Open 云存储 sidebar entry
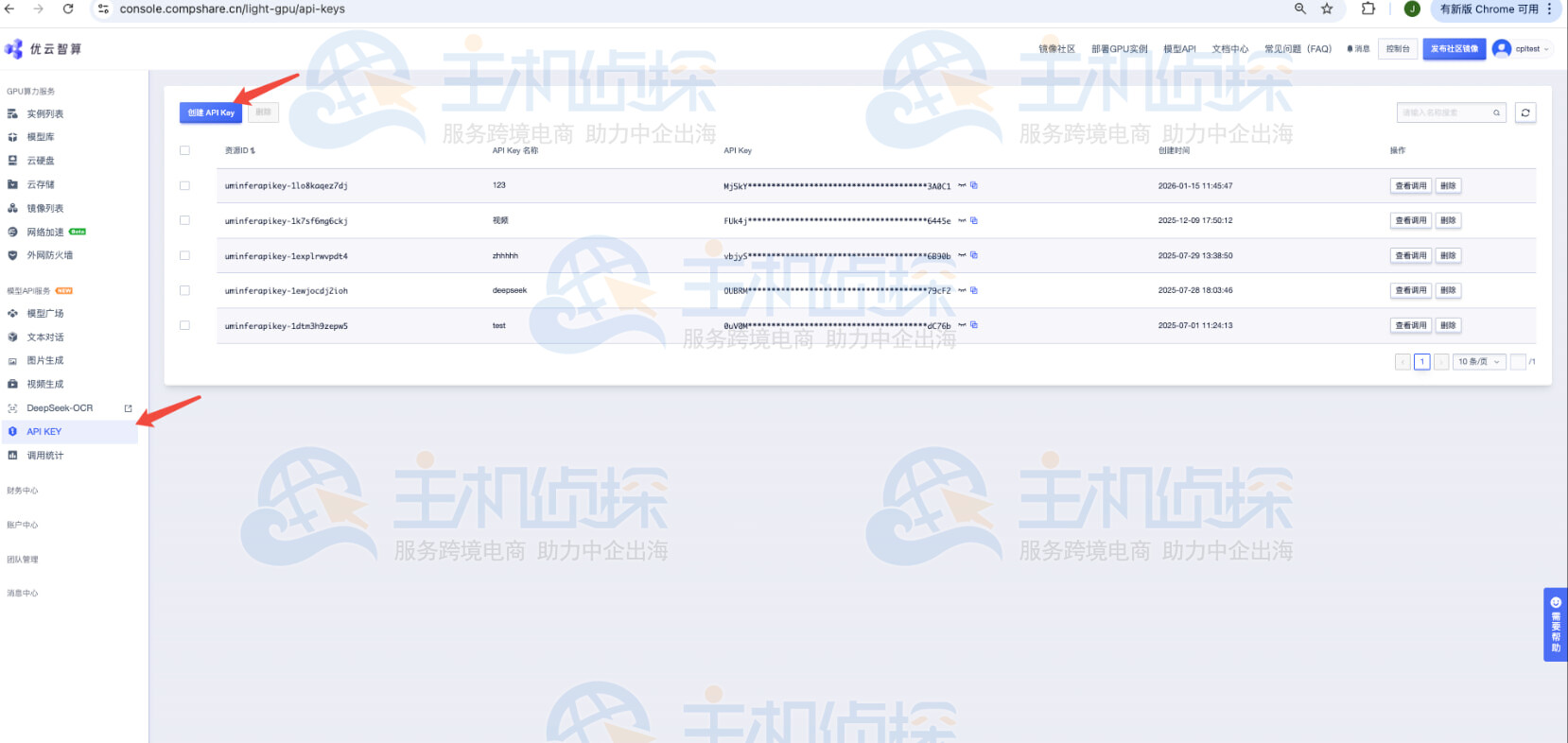The width and height of the screenshot is (1568, 743). click(40, 184)
